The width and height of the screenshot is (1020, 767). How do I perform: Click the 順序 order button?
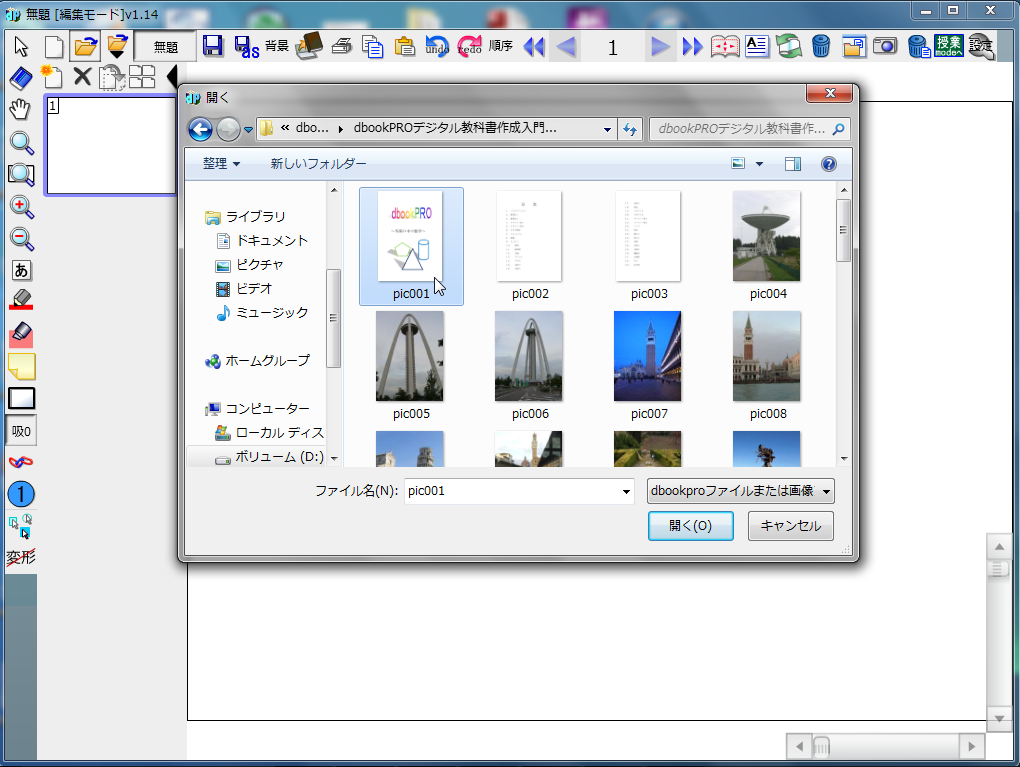tap(501, 46)
